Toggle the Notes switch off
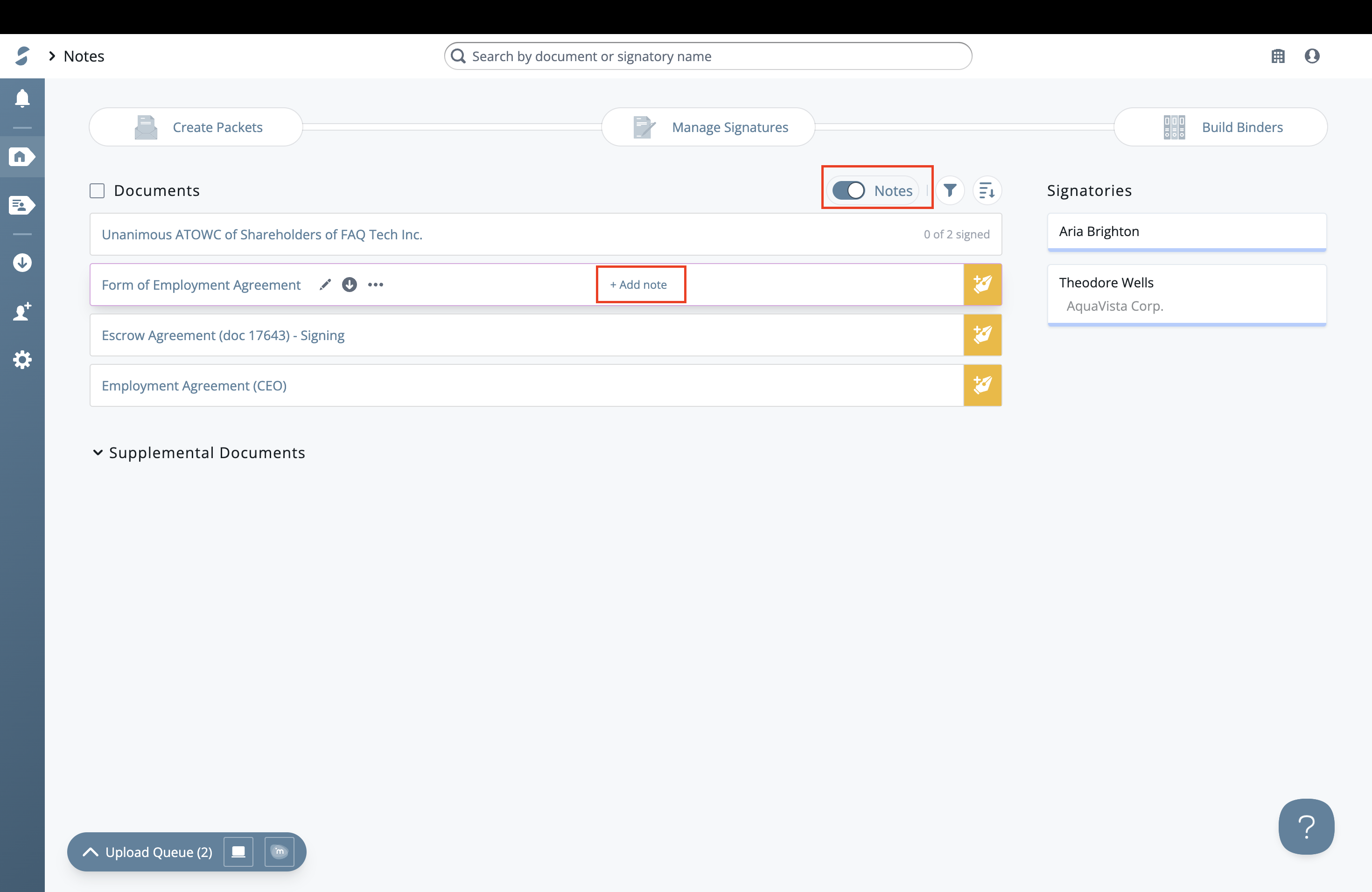The image size is (1372, 892). coord(848,190)
